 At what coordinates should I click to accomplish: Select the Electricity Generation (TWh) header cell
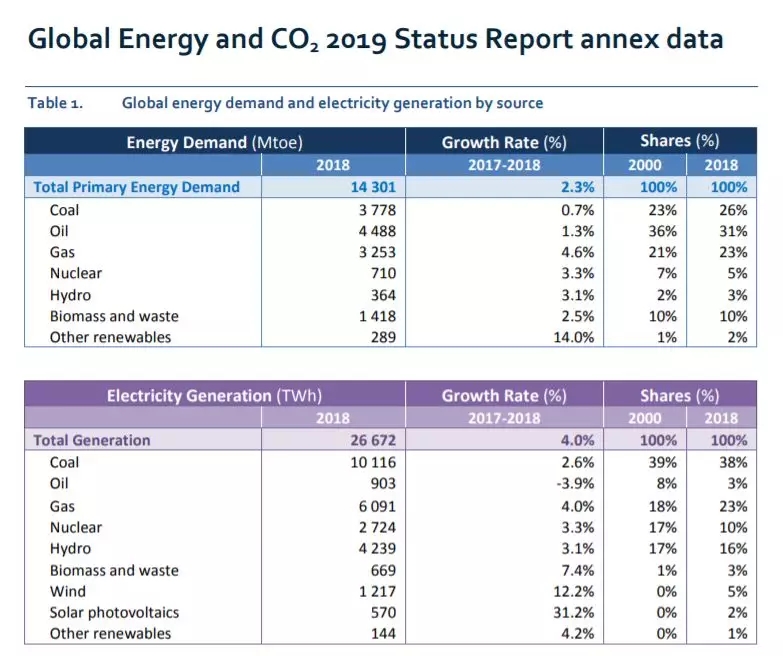pos(214,396)
